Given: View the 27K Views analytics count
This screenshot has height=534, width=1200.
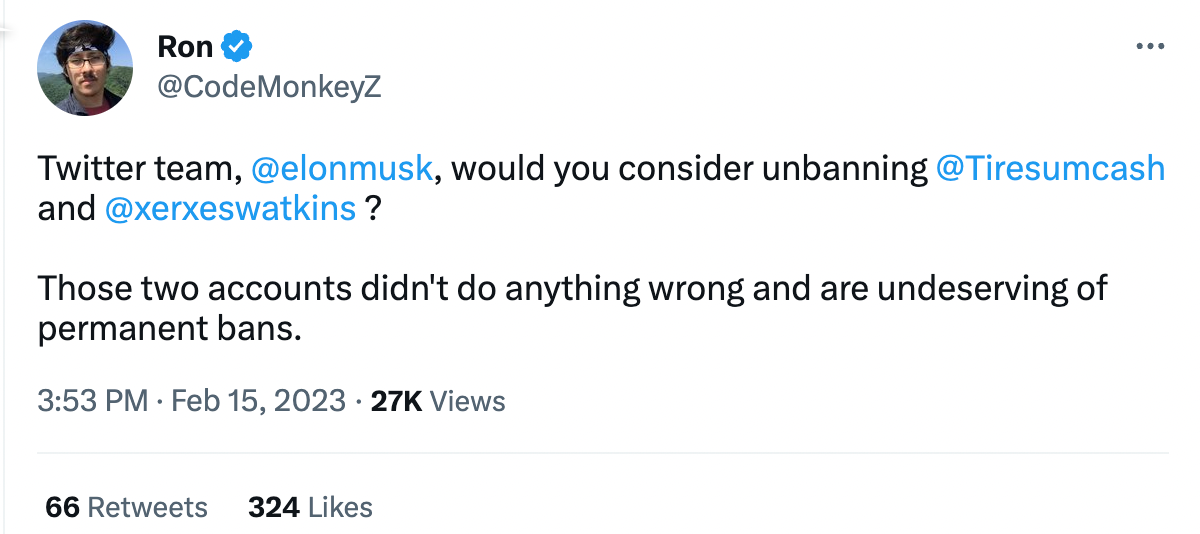Looking at the screenshot, I should coord(438,402).
